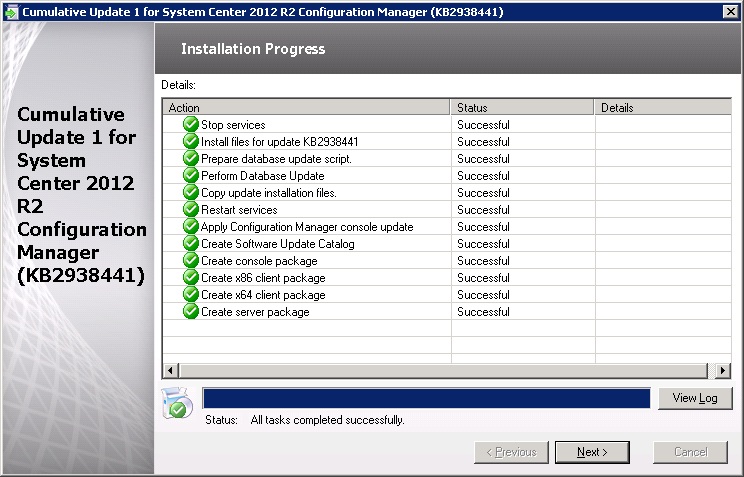Viewport: 744px width, 477px height.
Task: Click checkmark icon beside Create x64 client package
Action: point(191,295)
